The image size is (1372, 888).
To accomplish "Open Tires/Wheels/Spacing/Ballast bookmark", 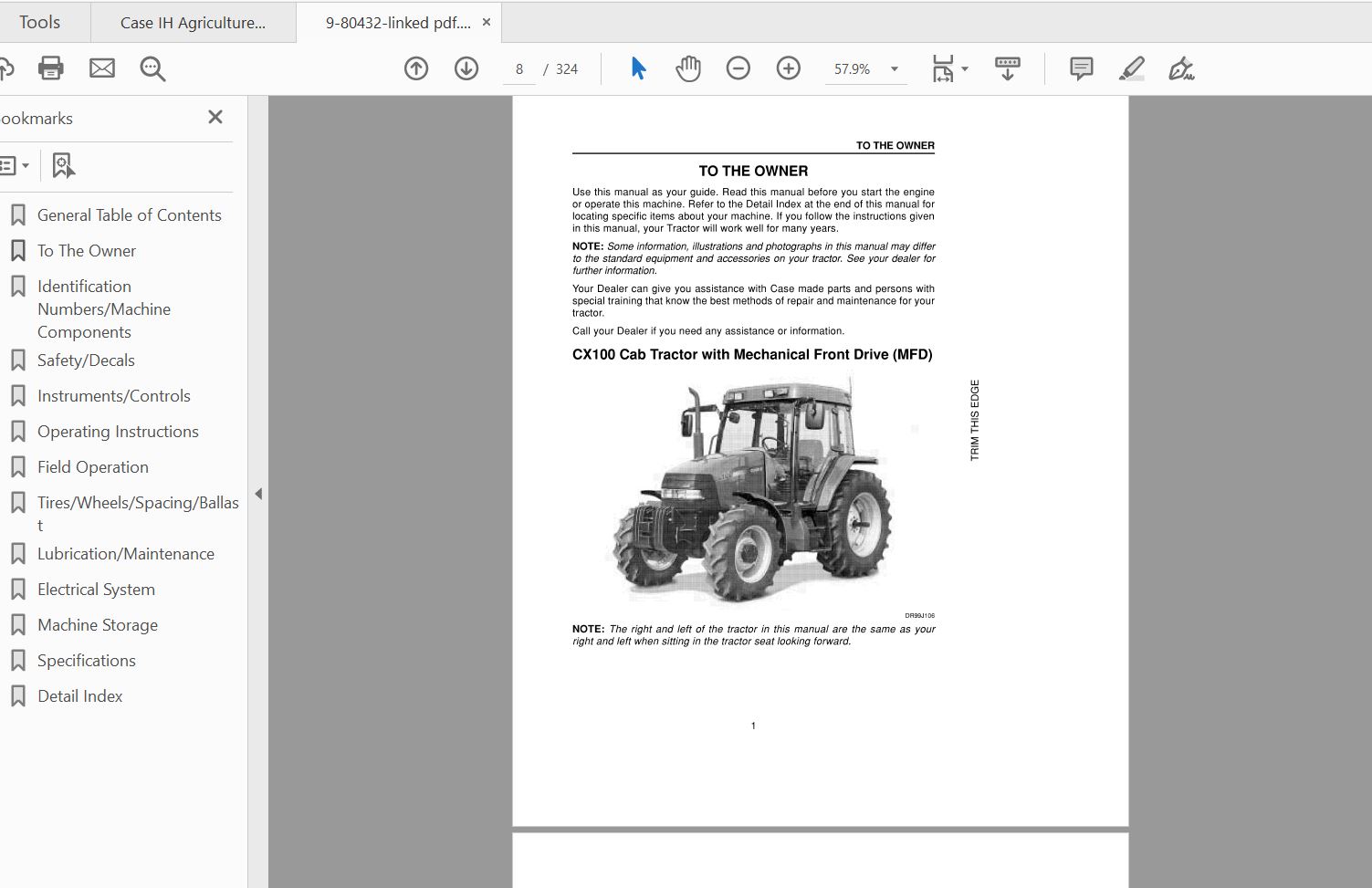I will point(137,514).
